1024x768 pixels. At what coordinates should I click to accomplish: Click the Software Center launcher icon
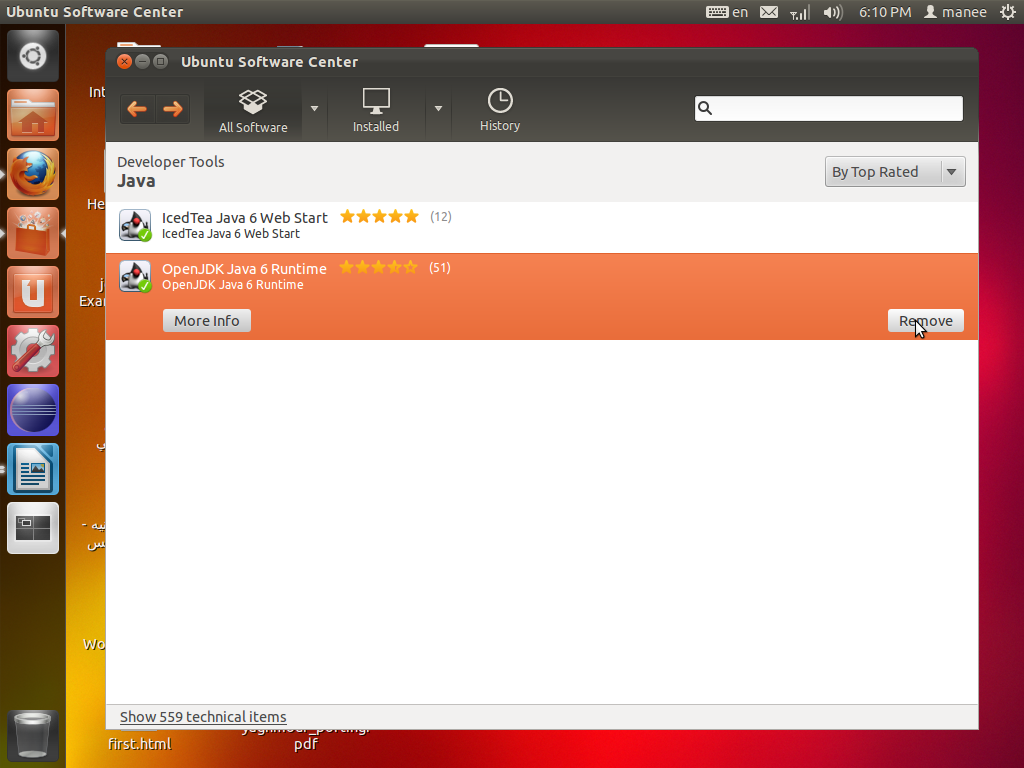33,233
